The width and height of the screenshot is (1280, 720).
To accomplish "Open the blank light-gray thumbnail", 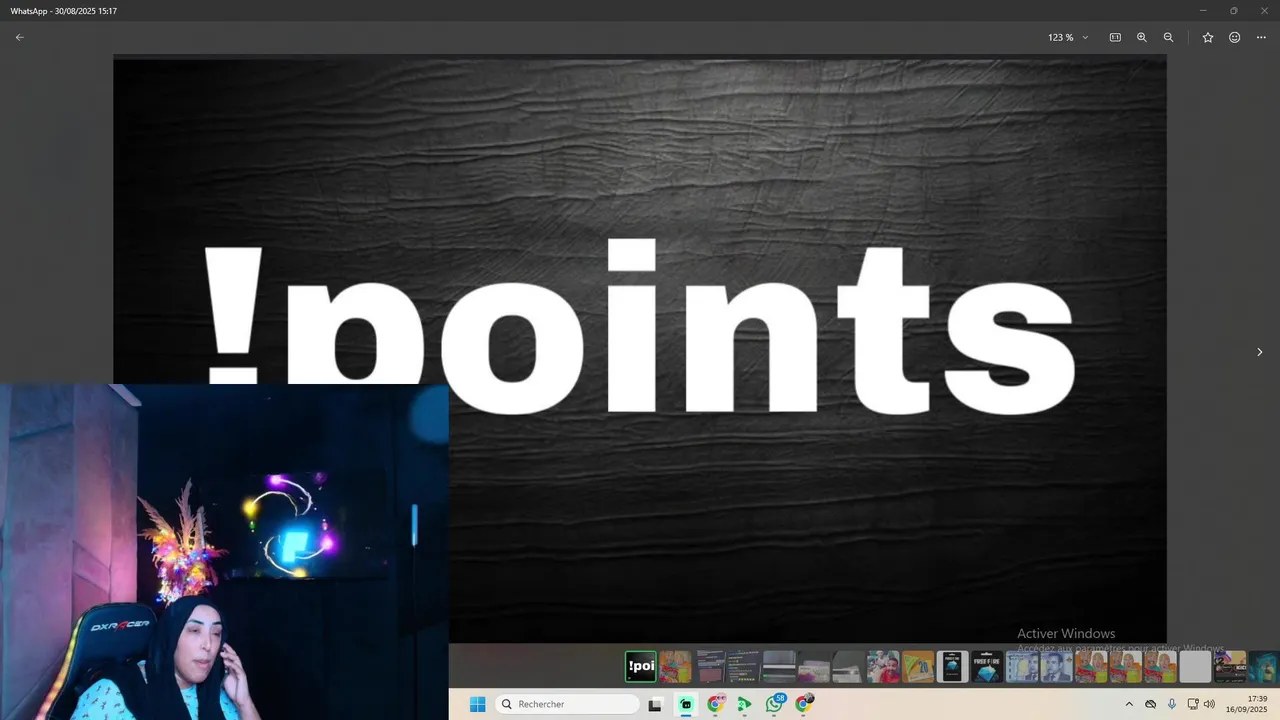I will 1195,666.
